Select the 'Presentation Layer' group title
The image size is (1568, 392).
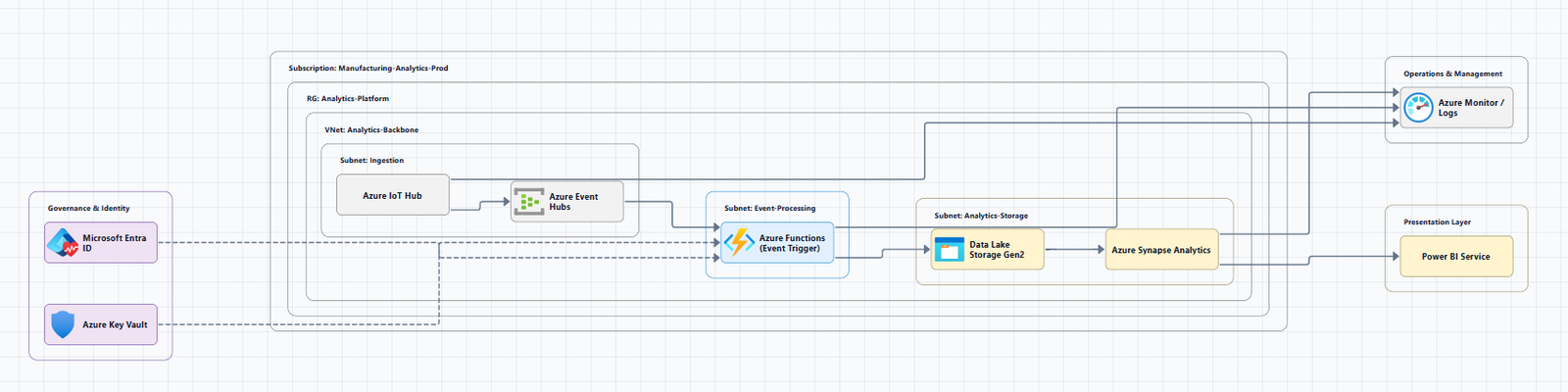(1437, 222)
